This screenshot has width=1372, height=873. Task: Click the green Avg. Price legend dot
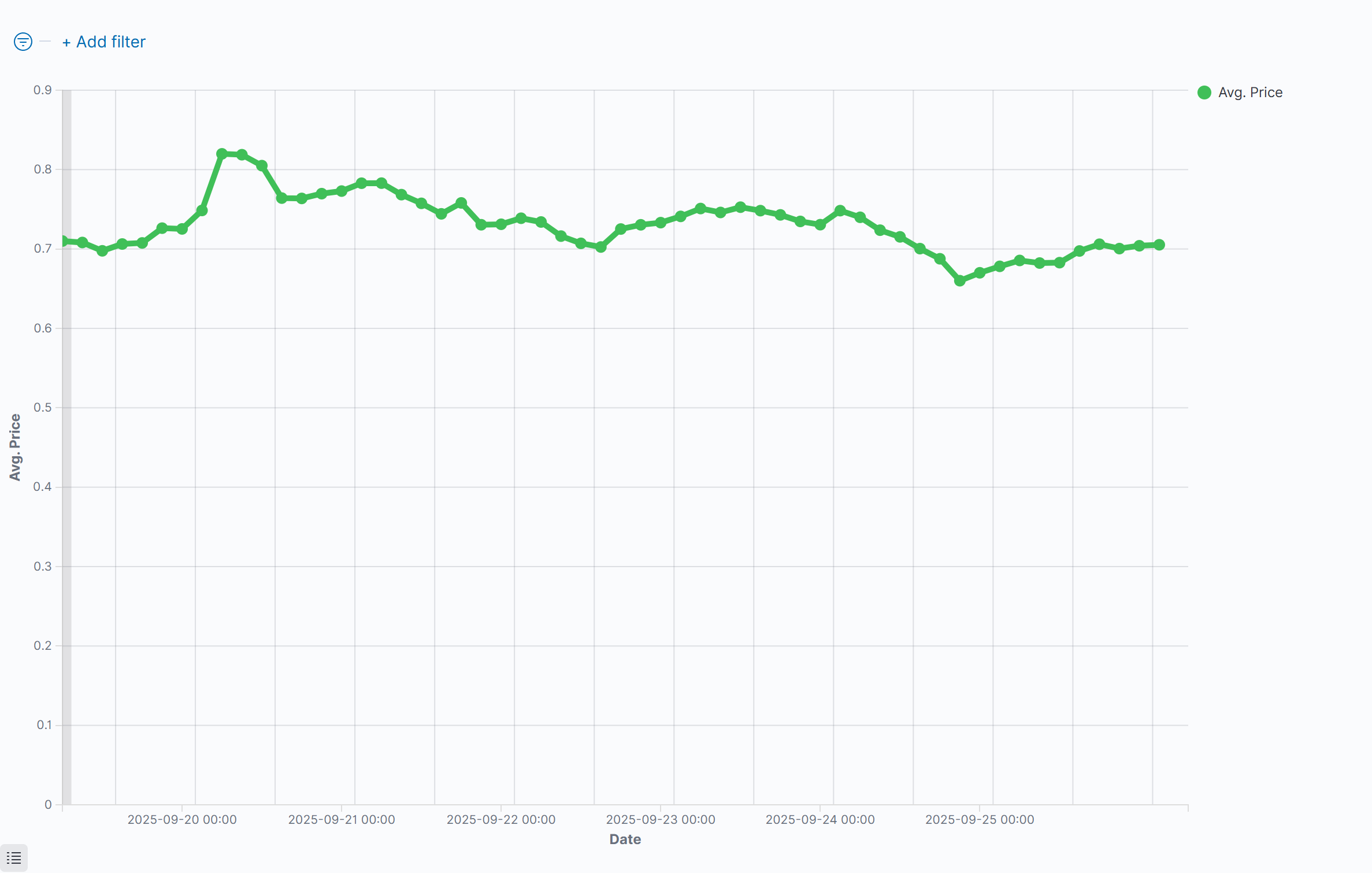coord(1204,93)
